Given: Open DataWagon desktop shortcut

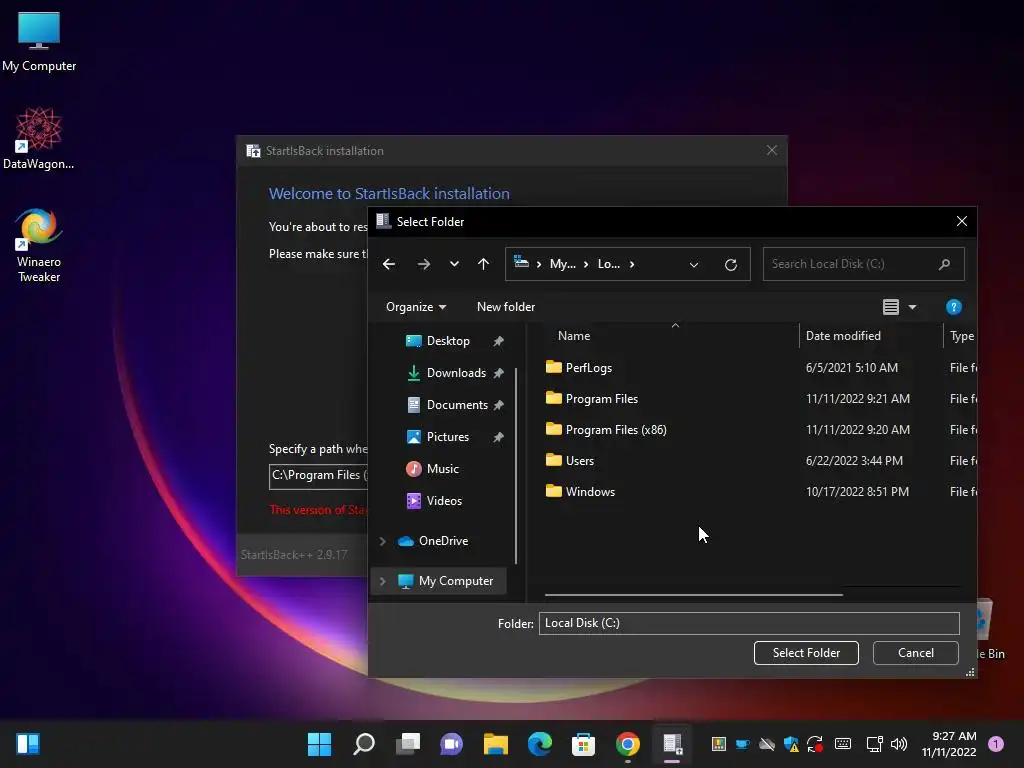Looking at the screenshot, I should [39, 138].
